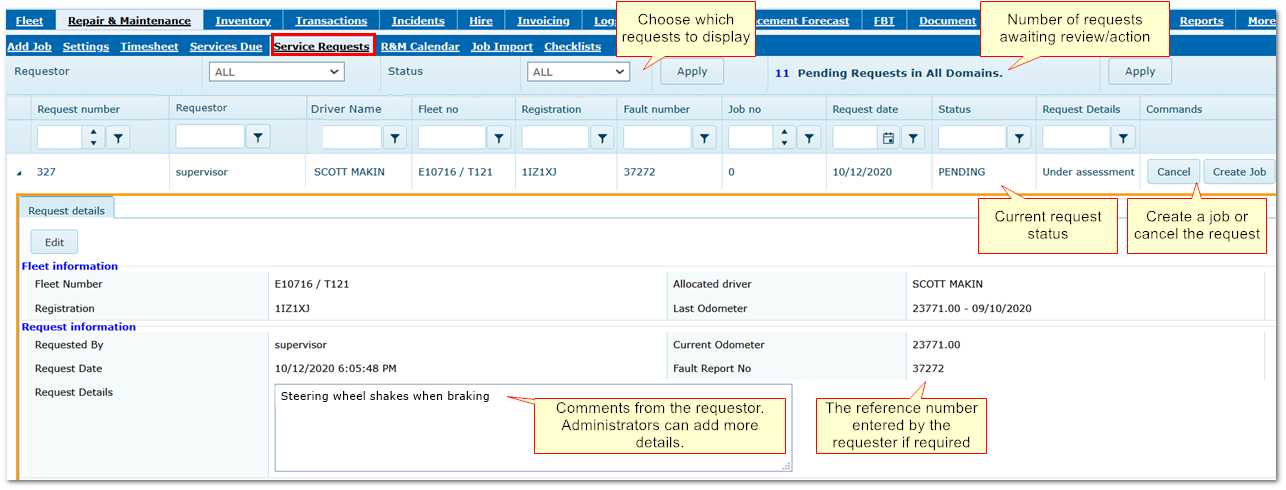Click the Driver Name filter icon
The height and width of the screenshot is (490, 1286).
(x=395, y=138)
